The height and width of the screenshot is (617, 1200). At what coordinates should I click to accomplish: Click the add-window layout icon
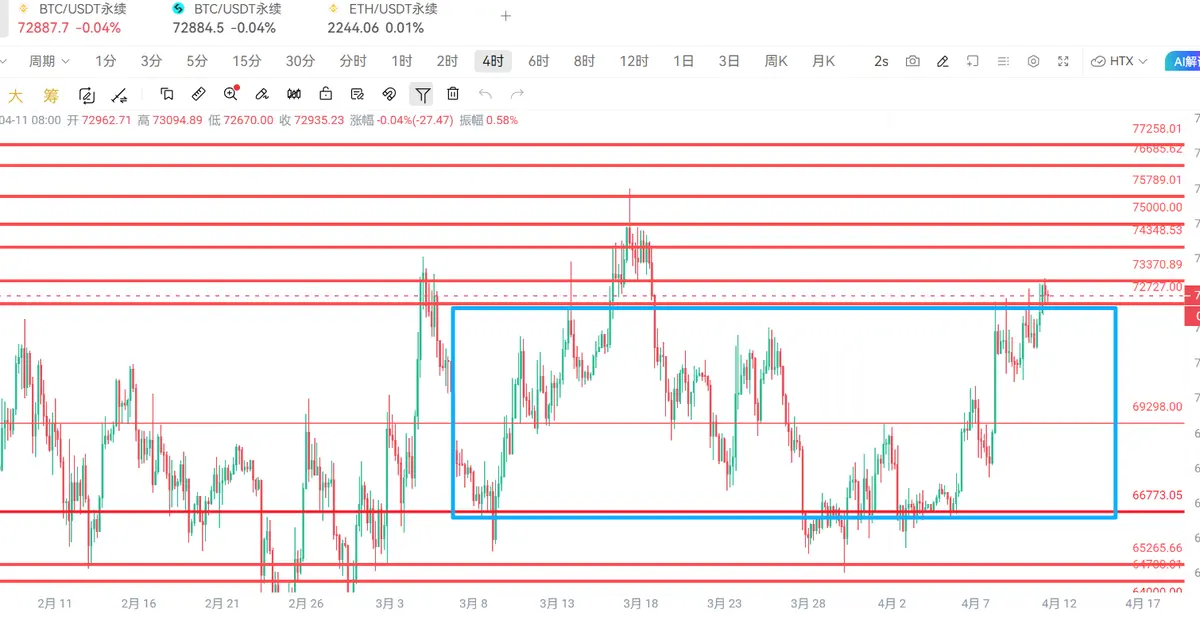tap(972, 61)
